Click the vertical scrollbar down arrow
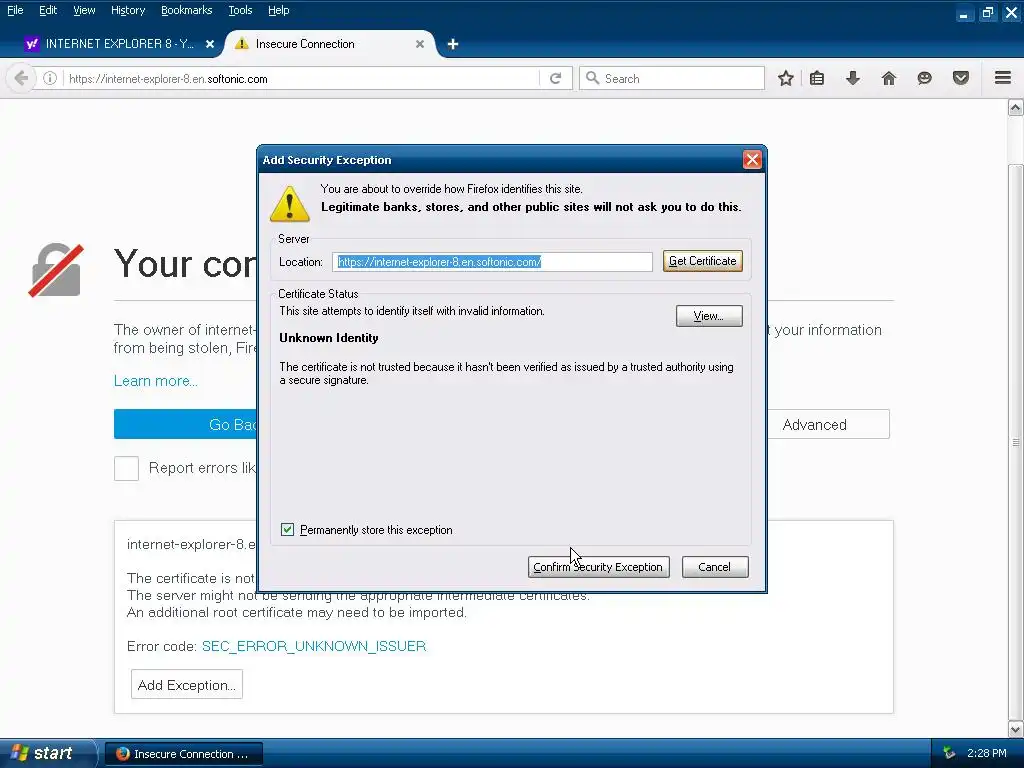1024x768 pixels. tap(1015, 729)
